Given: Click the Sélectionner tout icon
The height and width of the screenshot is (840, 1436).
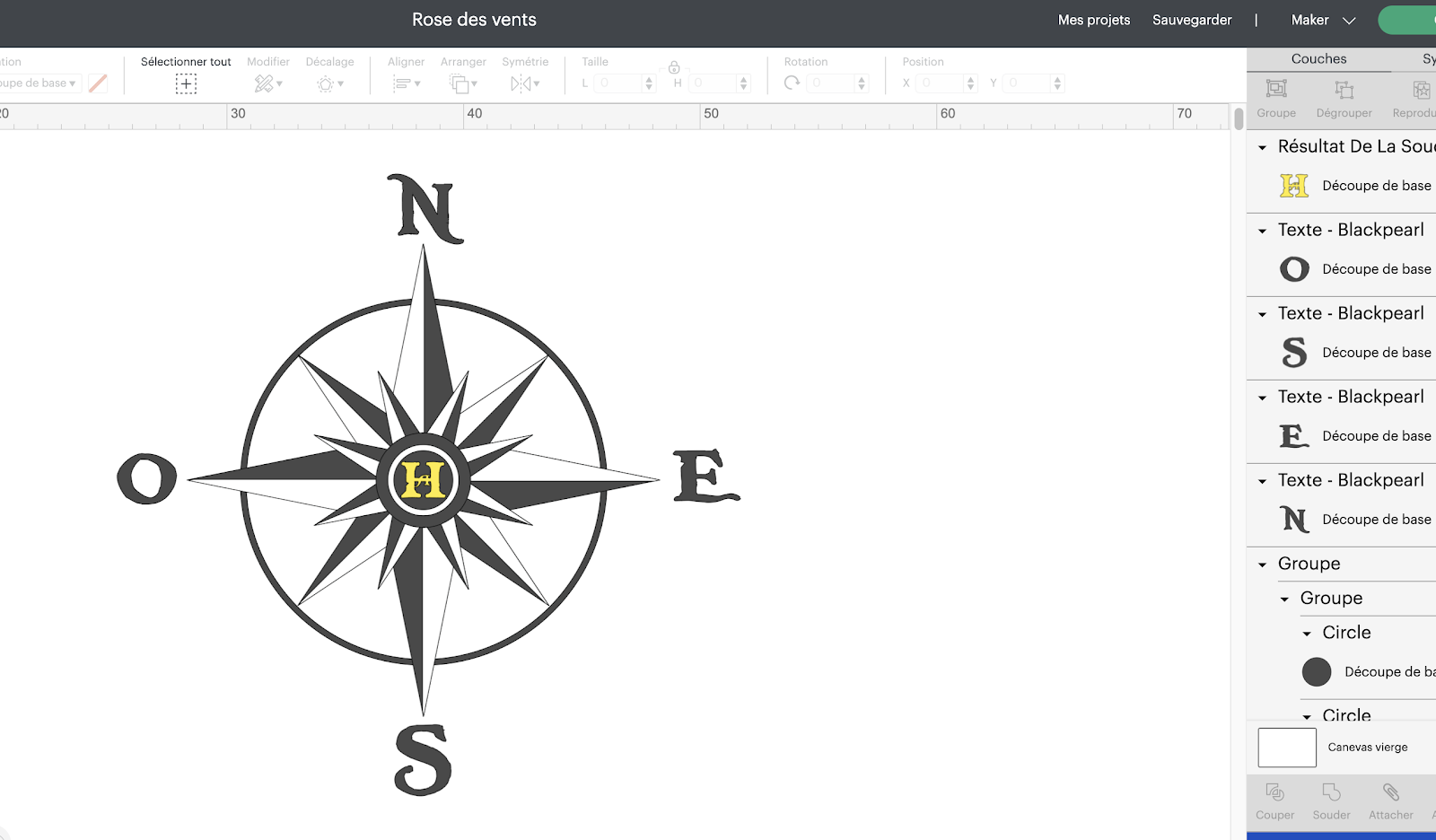Looking at the screenshot, I should pyautogui.click(x=186, y=83).
